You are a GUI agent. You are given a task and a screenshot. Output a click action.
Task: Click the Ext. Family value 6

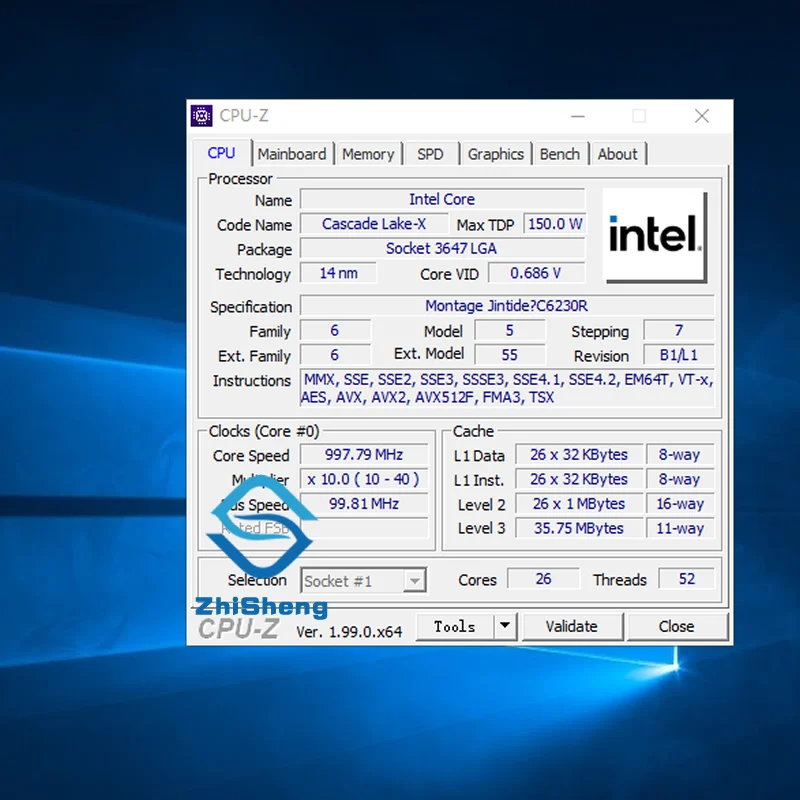[x=335, y=355]
